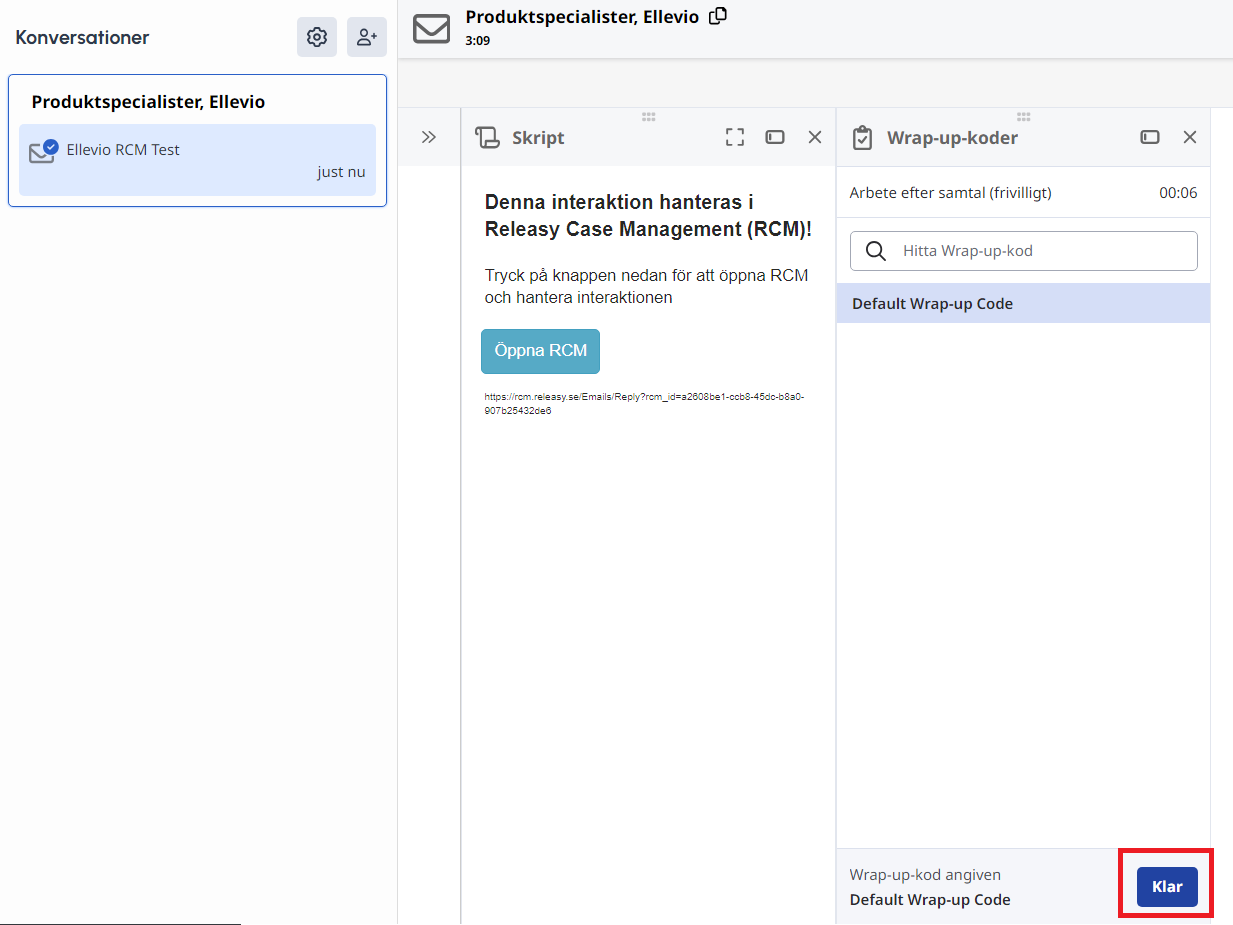Image resolution: width=1233 pixels, height=925 pixels.
Task: Click the Wrap-up-koder panel drag handle
Action: point(1023,116)
